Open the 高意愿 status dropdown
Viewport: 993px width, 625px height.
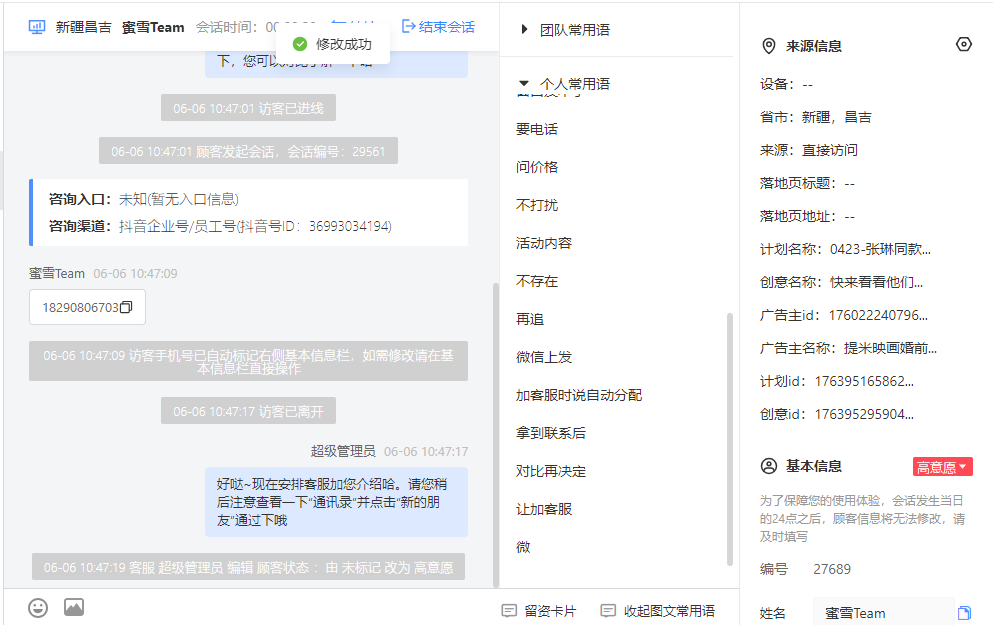click(942, 467)
